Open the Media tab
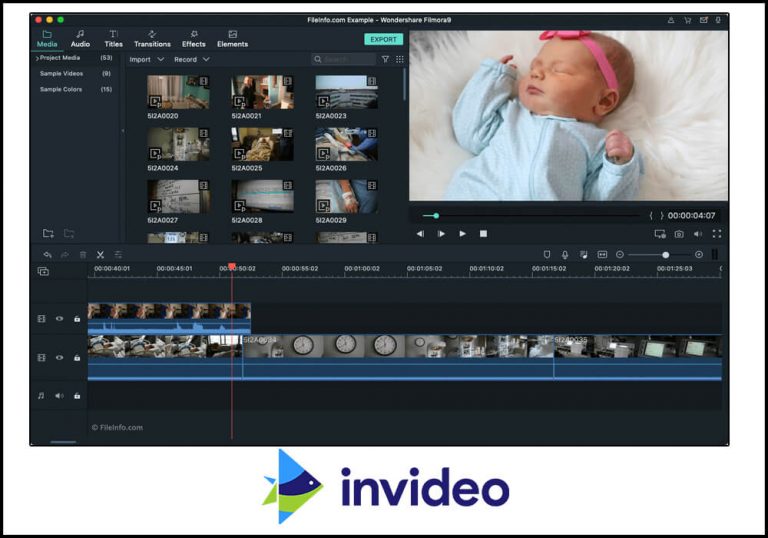This screenshot has height=538, width=768. [47, 39]
